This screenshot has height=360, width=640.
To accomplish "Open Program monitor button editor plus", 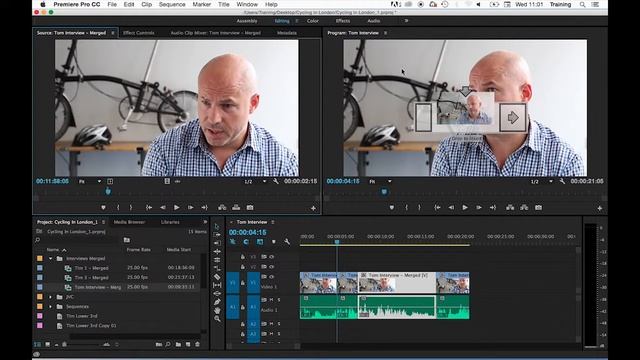I will pos(600,208).
